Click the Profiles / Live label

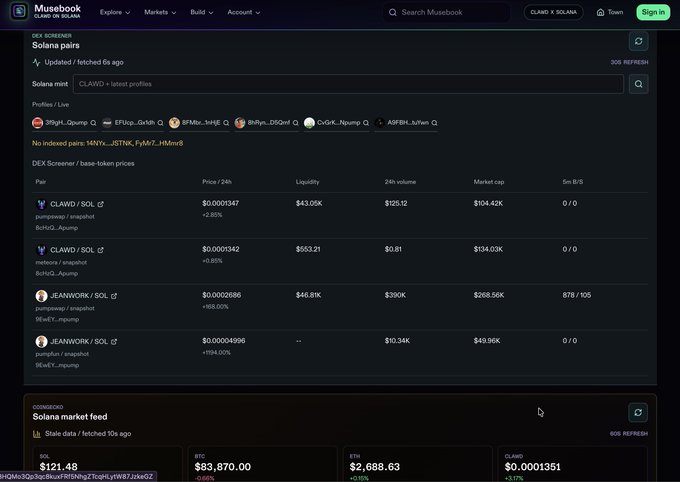click(50, 105)
